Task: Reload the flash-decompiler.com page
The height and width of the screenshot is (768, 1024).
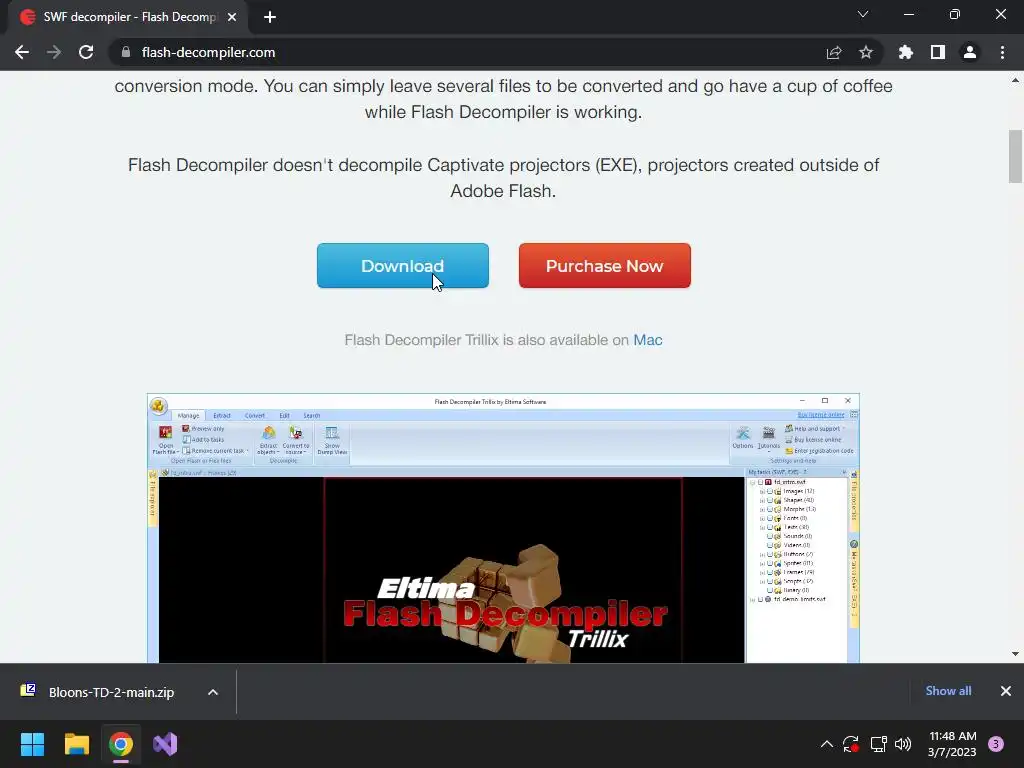Action: tap(86, 52)
